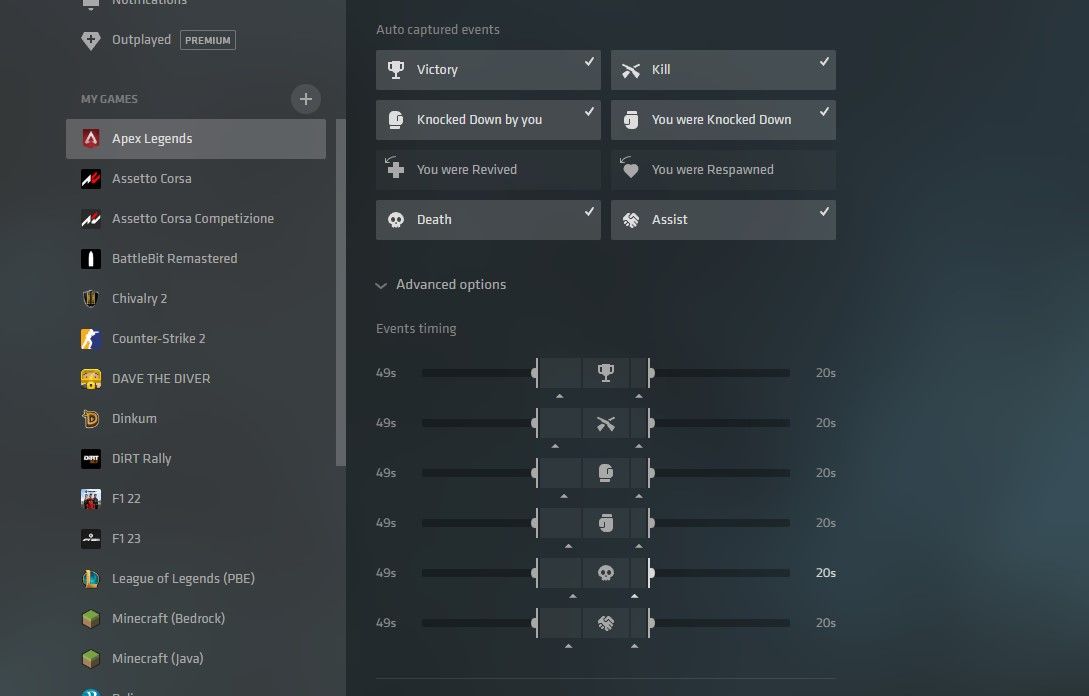Enable the "You were Revived" event
The width and height of the screenshot is (1089, 696).
487,169
